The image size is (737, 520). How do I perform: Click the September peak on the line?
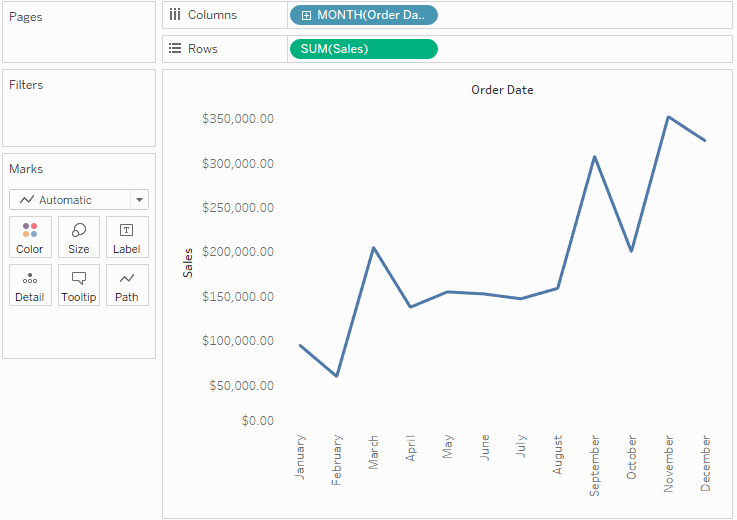pos(595,157)
